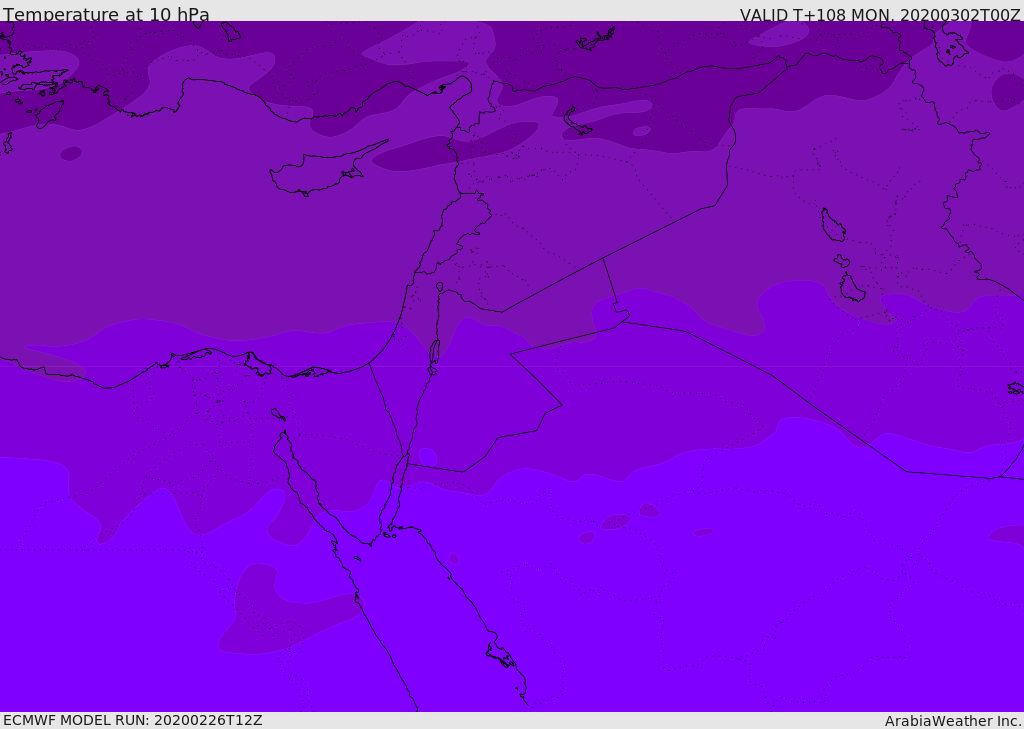This screenshot has height=729, width=1024.
Task: Click the 'ECMWF MODEL RUN: 20200226T12Z' text
Action: [133, 720]
